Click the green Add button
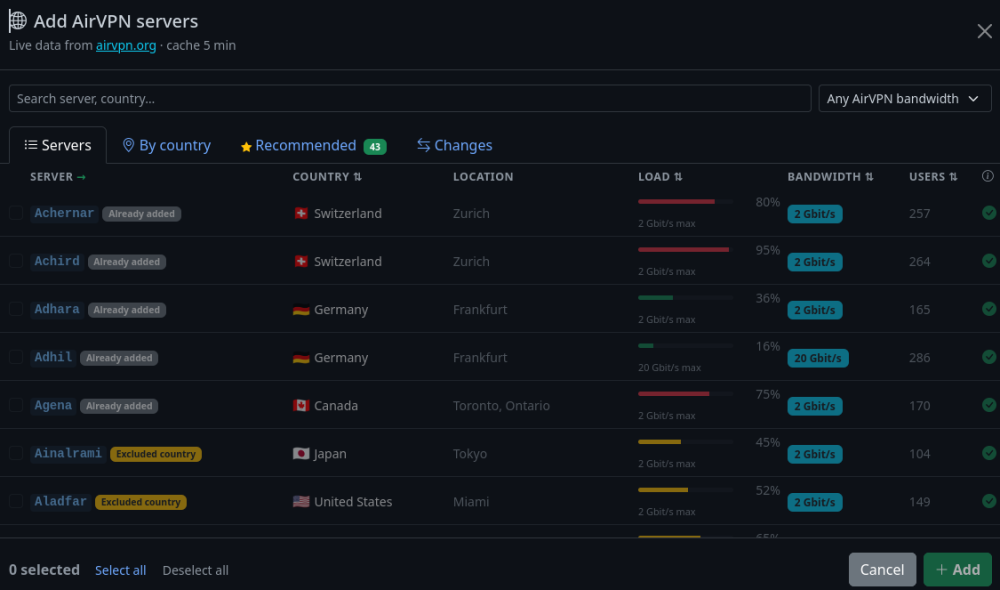1000x590 pixels. [957, 570]
